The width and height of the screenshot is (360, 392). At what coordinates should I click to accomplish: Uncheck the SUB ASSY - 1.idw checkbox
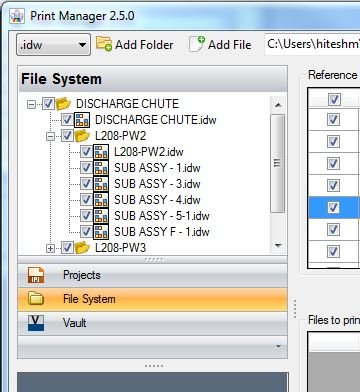point(86,168)
